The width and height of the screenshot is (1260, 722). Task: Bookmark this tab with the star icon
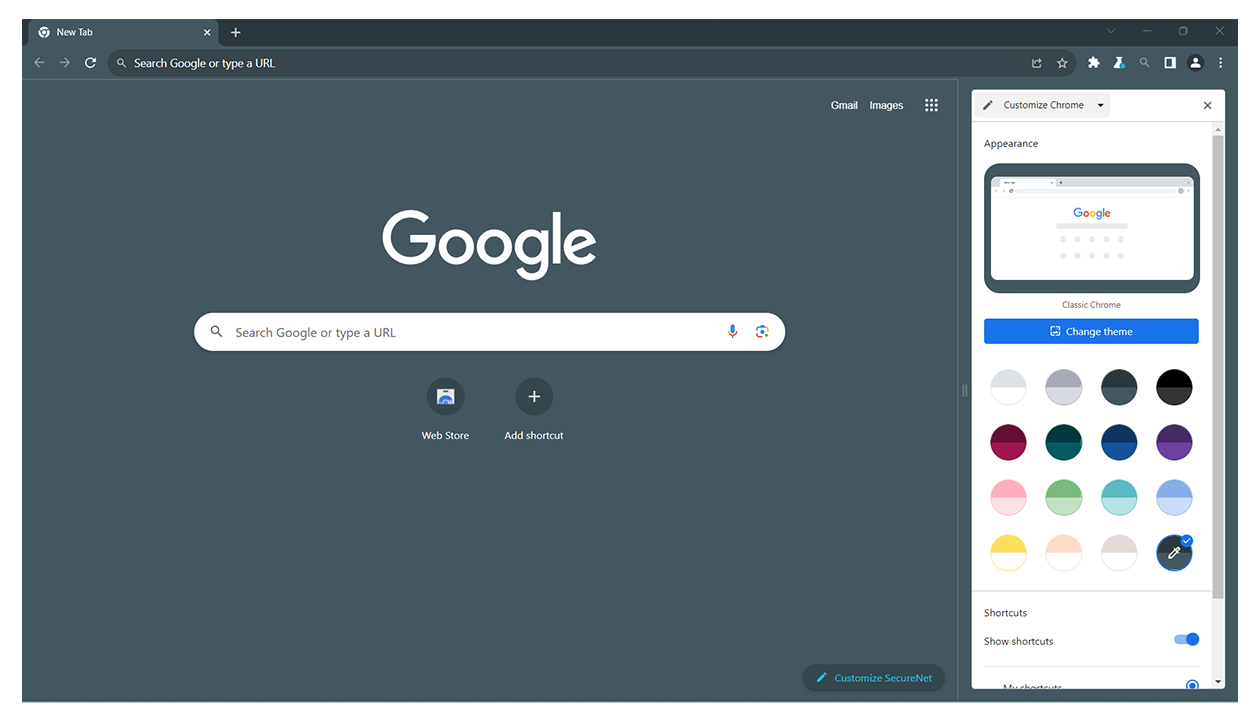coord(1062,63)
